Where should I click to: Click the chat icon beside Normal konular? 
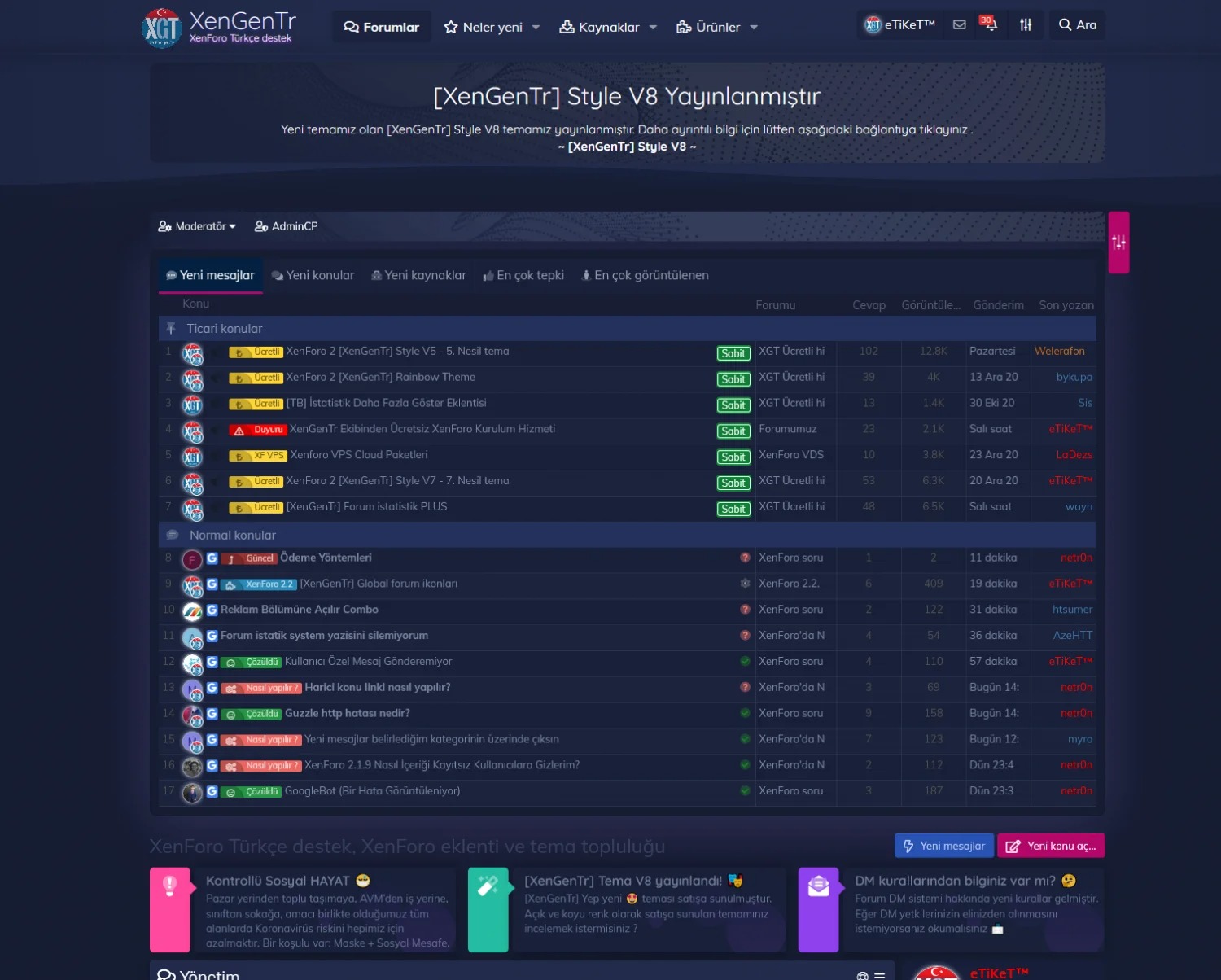tap(173, 535)
